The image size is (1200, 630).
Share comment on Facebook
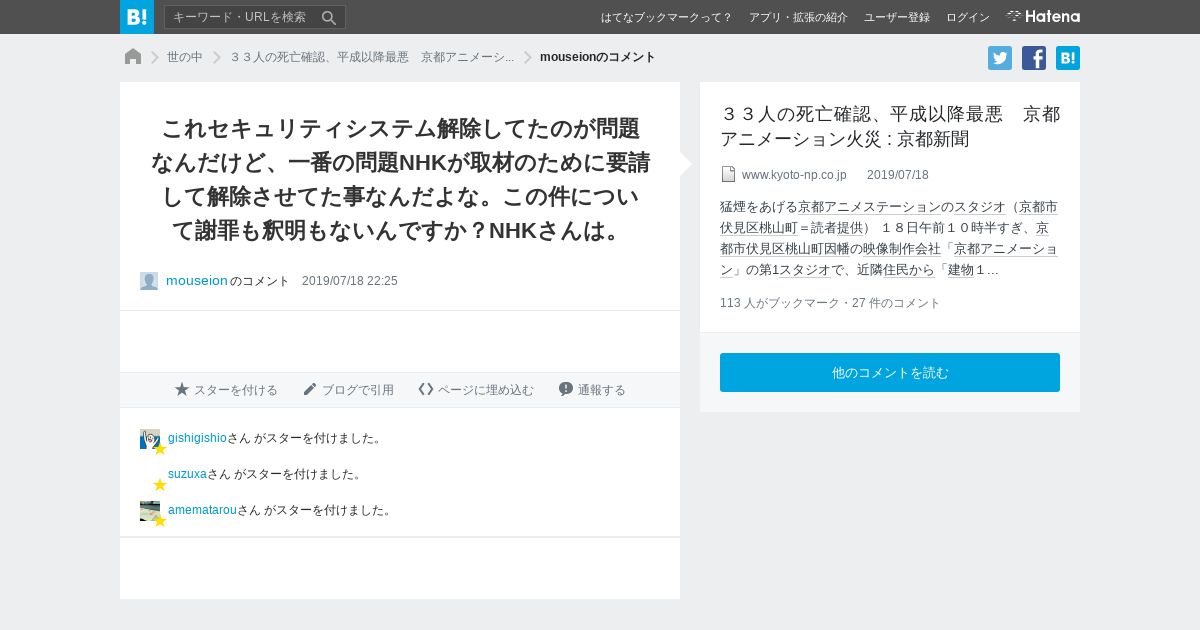(x=1034, y=58)
